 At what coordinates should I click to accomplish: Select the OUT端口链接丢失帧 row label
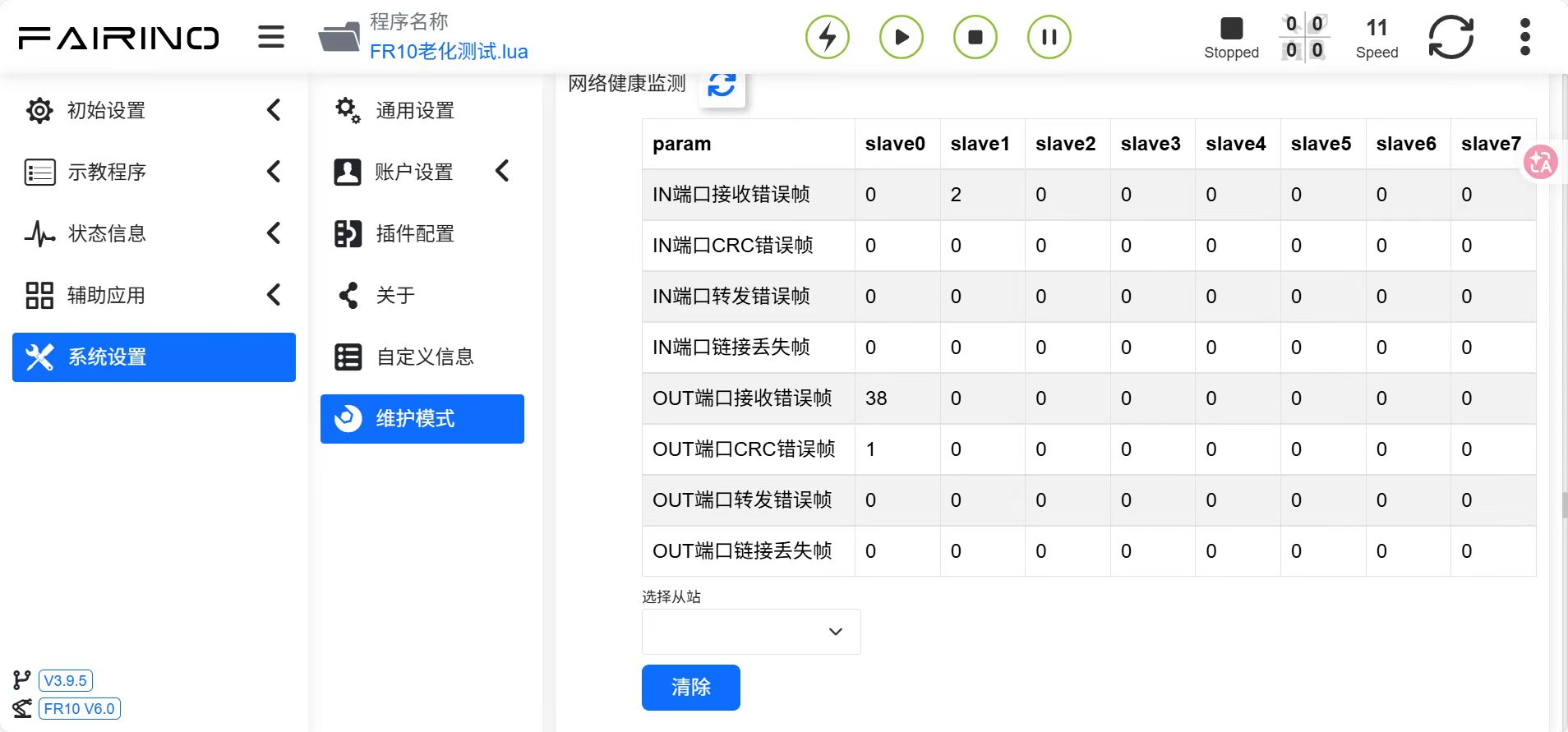tap(742, 551)
